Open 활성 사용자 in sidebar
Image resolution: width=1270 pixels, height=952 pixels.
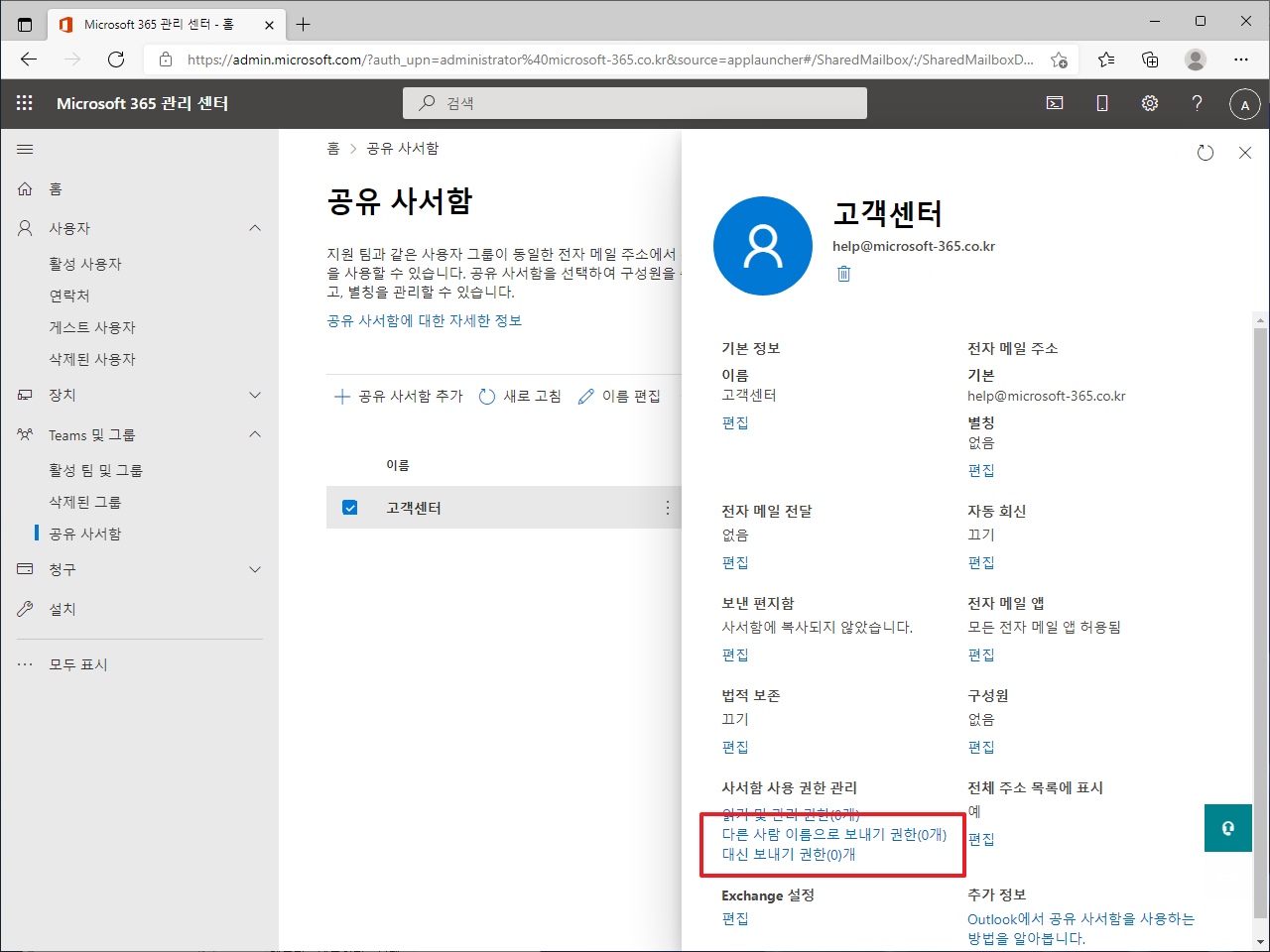point(85,264)
